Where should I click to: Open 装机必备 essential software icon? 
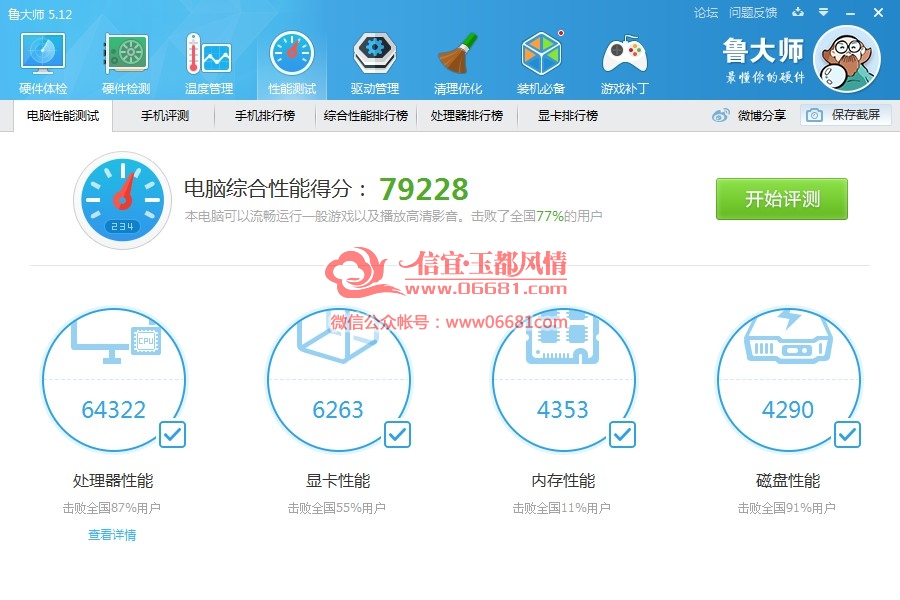tap(541, 53)
